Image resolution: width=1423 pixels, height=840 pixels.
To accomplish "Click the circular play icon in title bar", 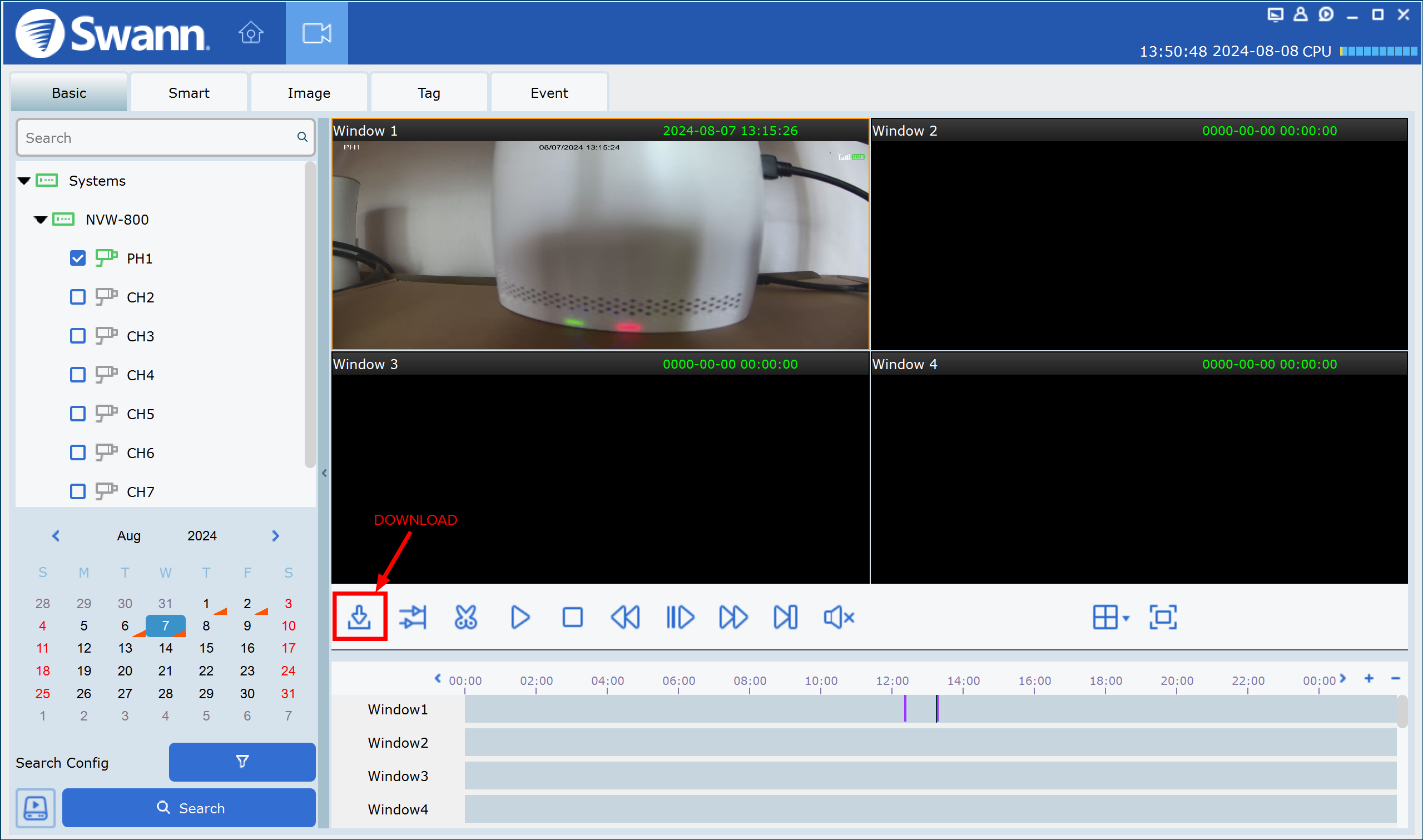I will pyautogui.click(x=1326, y=14).
